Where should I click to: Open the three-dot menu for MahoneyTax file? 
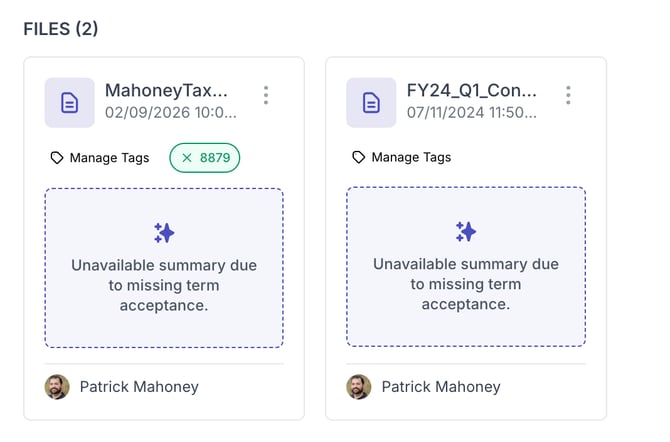[265, 95]
